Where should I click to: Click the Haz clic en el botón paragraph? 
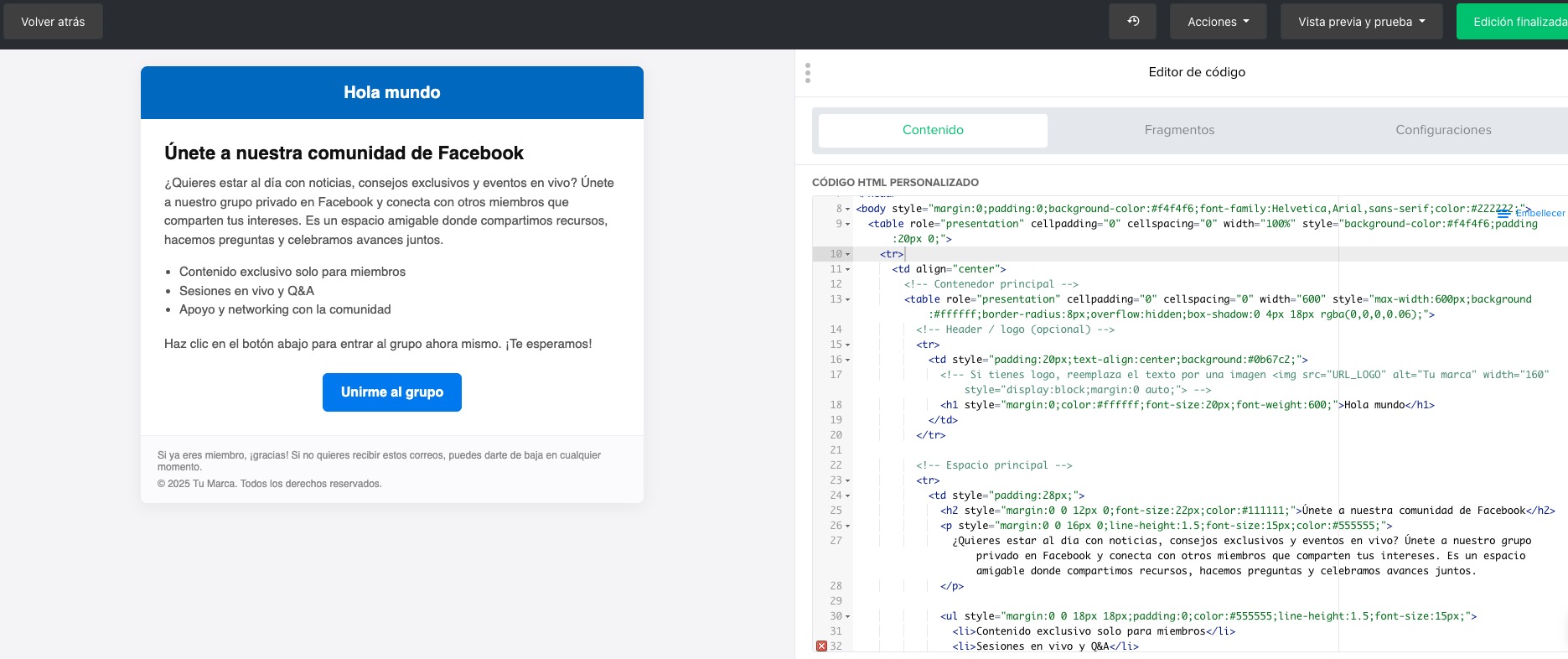378,344
